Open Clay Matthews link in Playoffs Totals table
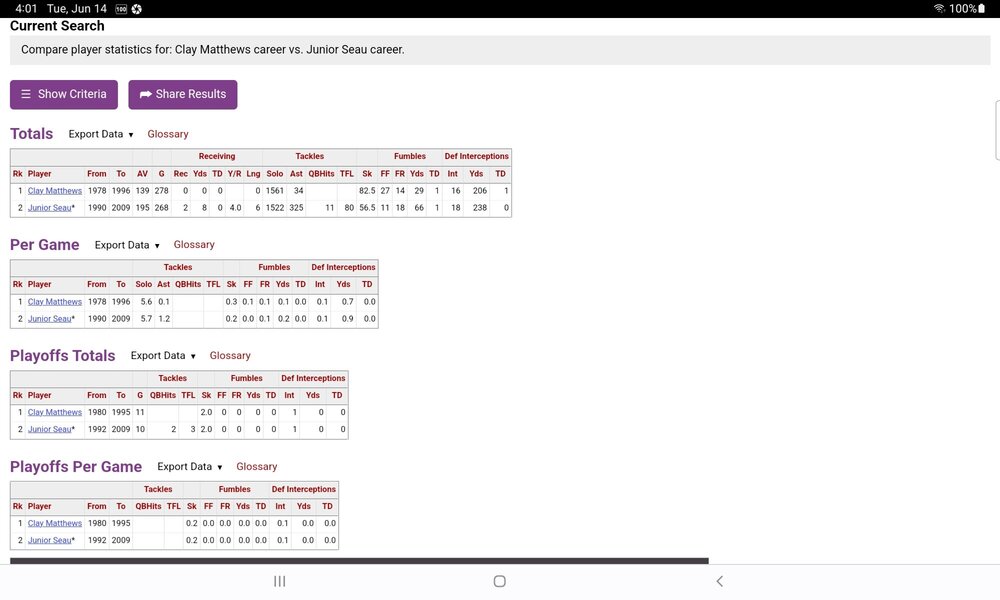The width and height of the screenshot is (1000, 600). coord(55,413)
